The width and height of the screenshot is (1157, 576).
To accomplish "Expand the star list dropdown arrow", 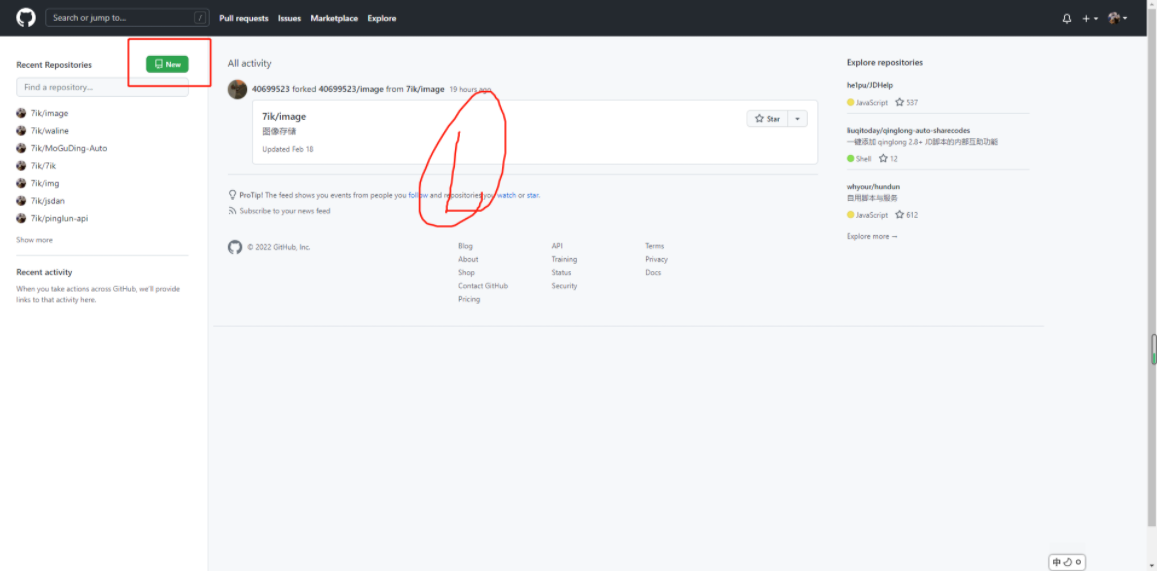I will [797, 118].
